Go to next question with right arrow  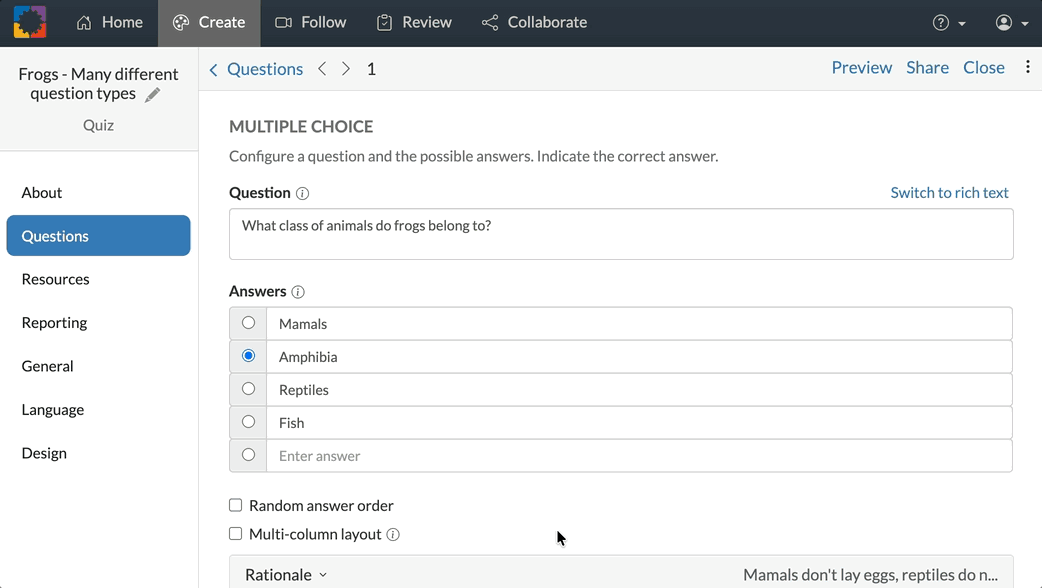tap(346, 68)
